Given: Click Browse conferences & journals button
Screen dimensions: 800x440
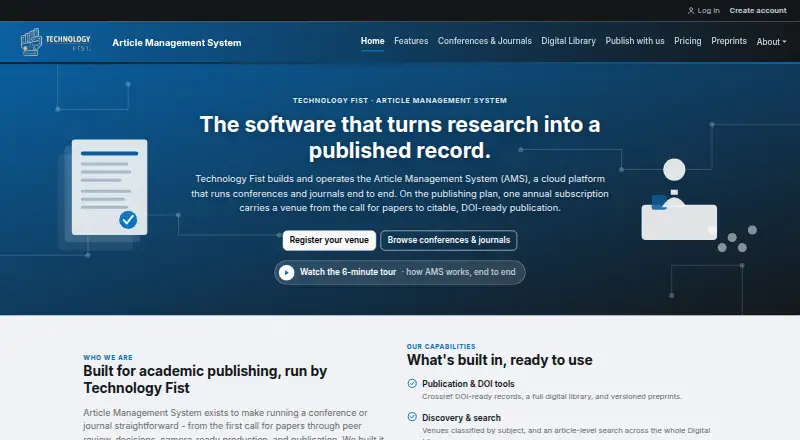Looking at the screenshot, I should point(448,240).
